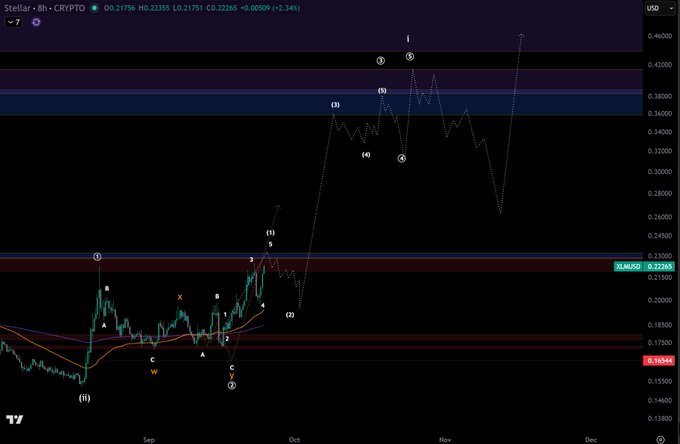Click the close value C0.22265
680x444 pixels.
pos(222,8)
